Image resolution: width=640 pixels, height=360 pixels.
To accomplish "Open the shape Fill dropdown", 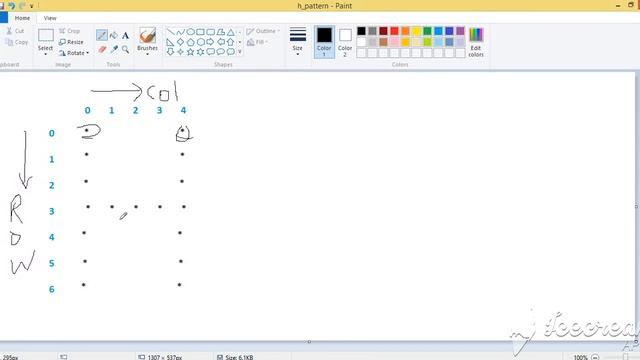I will 258,42.
